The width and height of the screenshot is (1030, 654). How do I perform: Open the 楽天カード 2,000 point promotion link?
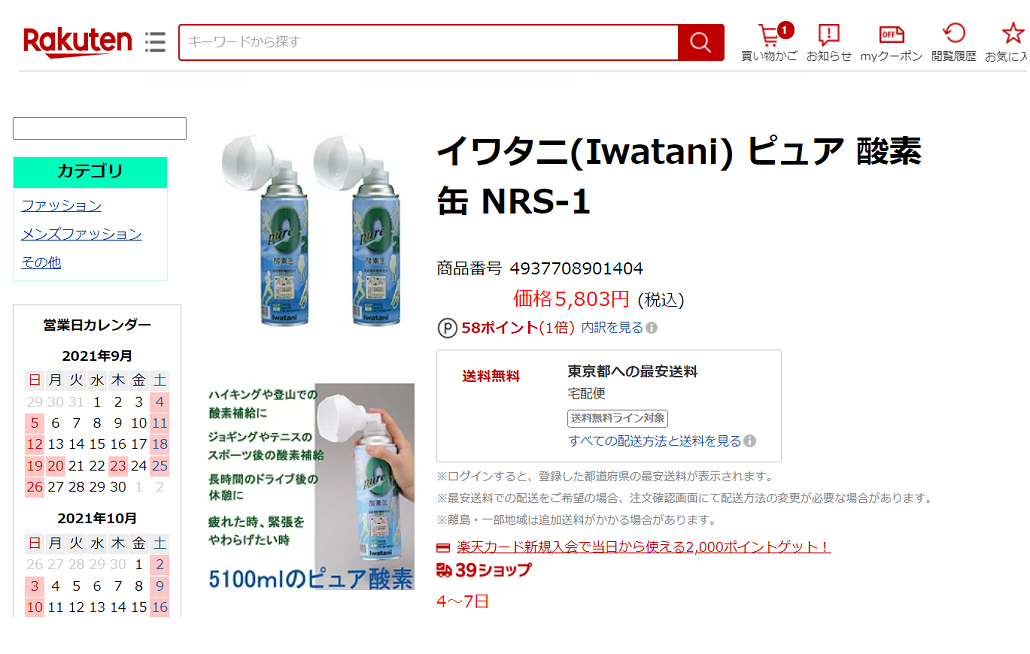644,547
